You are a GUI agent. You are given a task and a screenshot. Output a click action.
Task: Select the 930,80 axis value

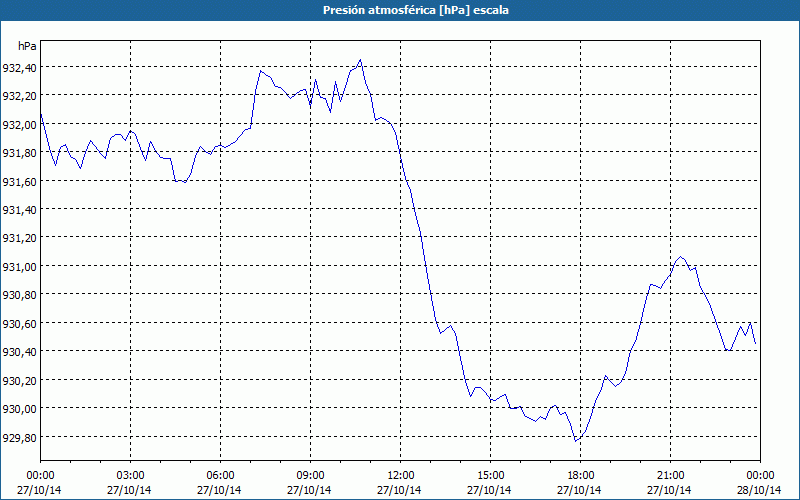tap(18, 294)
